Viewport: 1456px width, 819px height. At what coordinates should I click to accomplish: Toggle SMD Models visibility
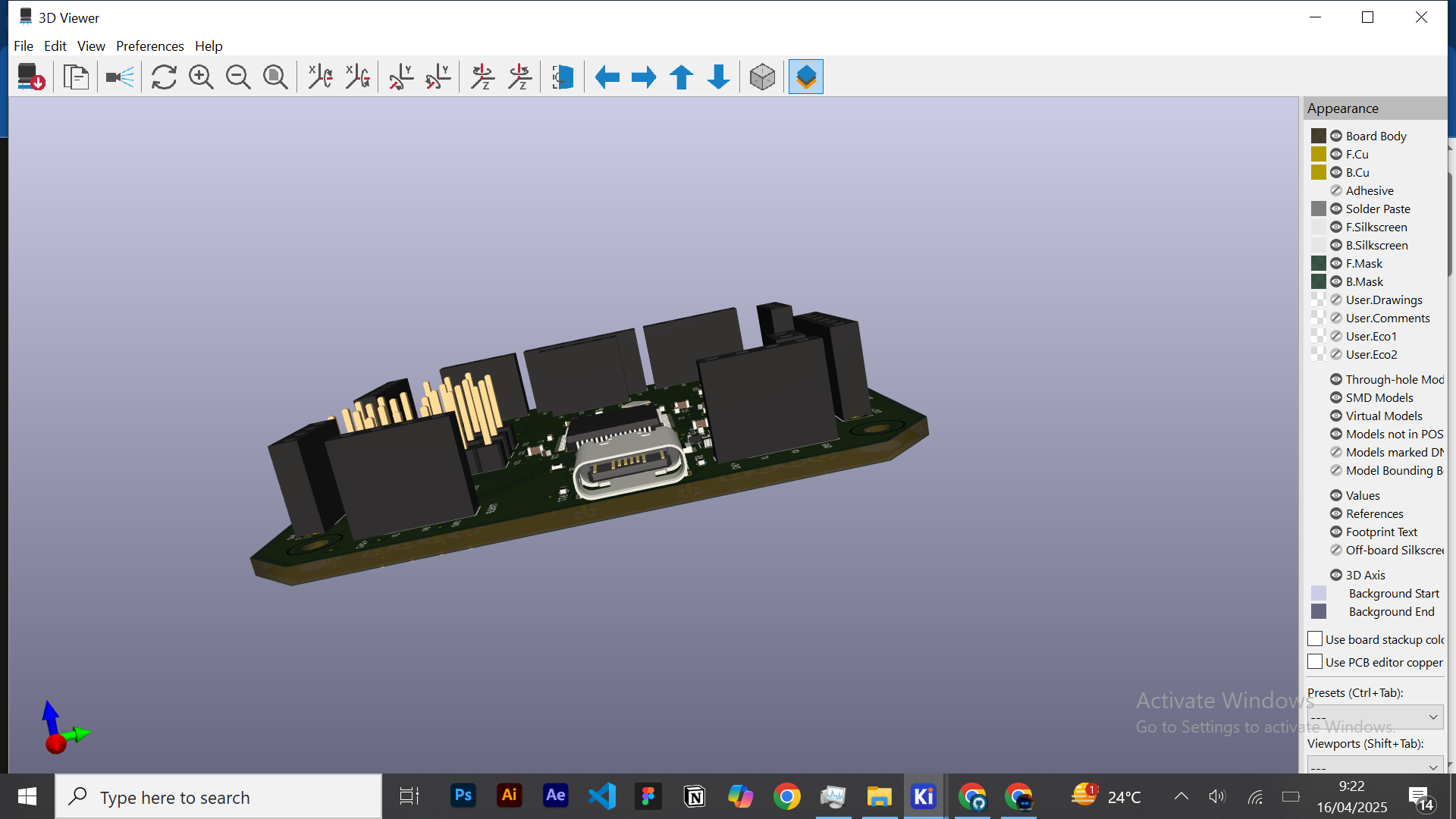pos(1336,397)
